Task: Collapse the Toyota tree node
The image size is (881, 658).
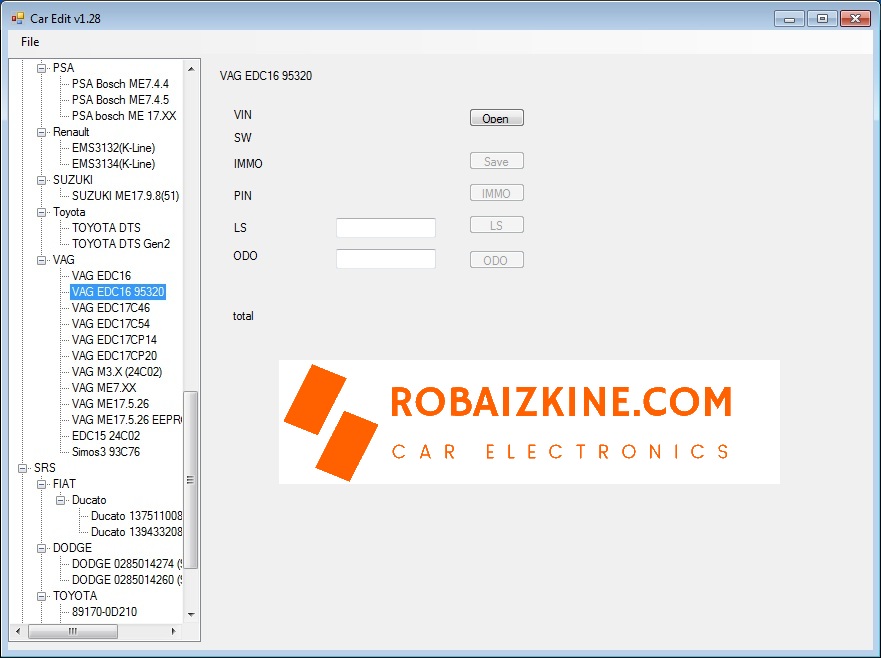Action: (x=42, y=212)
